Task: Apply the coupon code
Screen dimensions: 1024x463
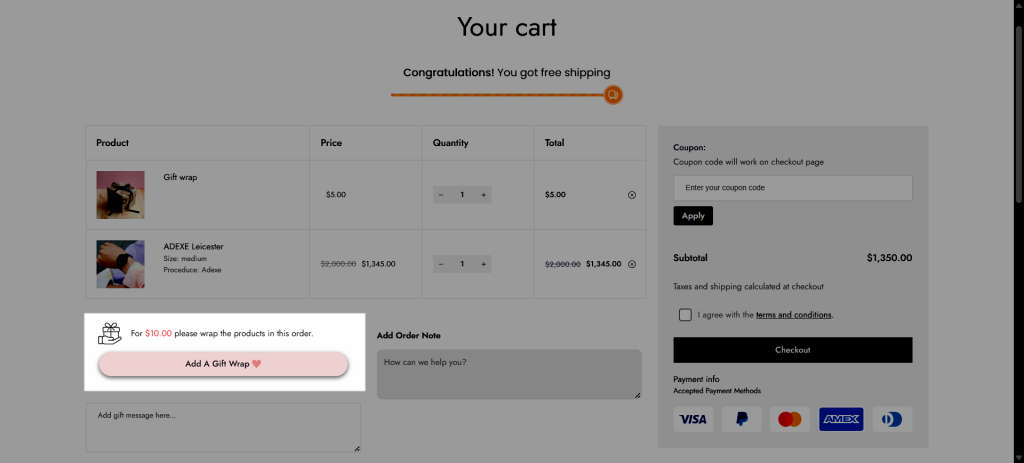Action: coord(693,216)
